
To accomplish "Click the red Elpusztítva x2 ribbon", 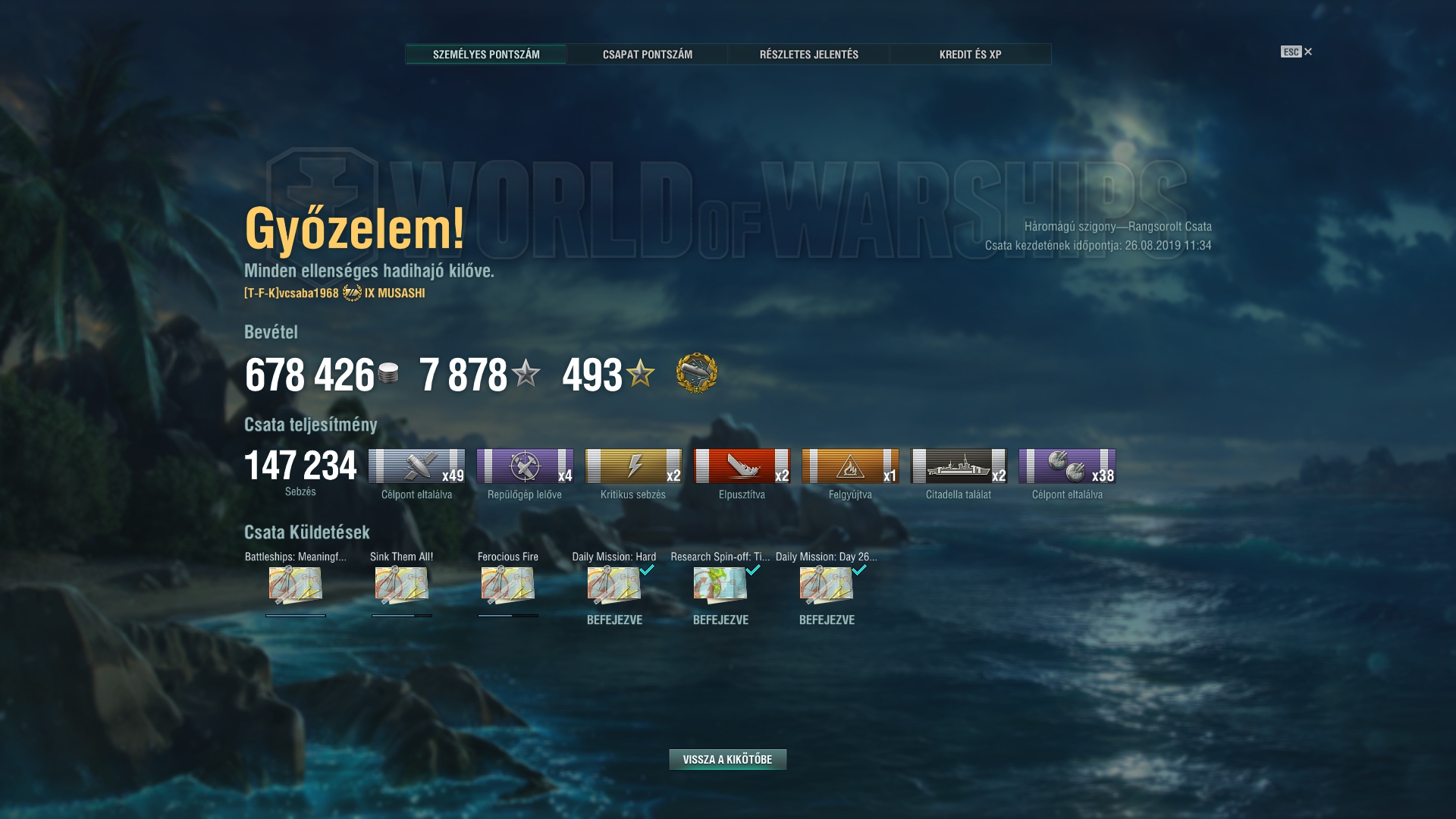I will (742, 466).
